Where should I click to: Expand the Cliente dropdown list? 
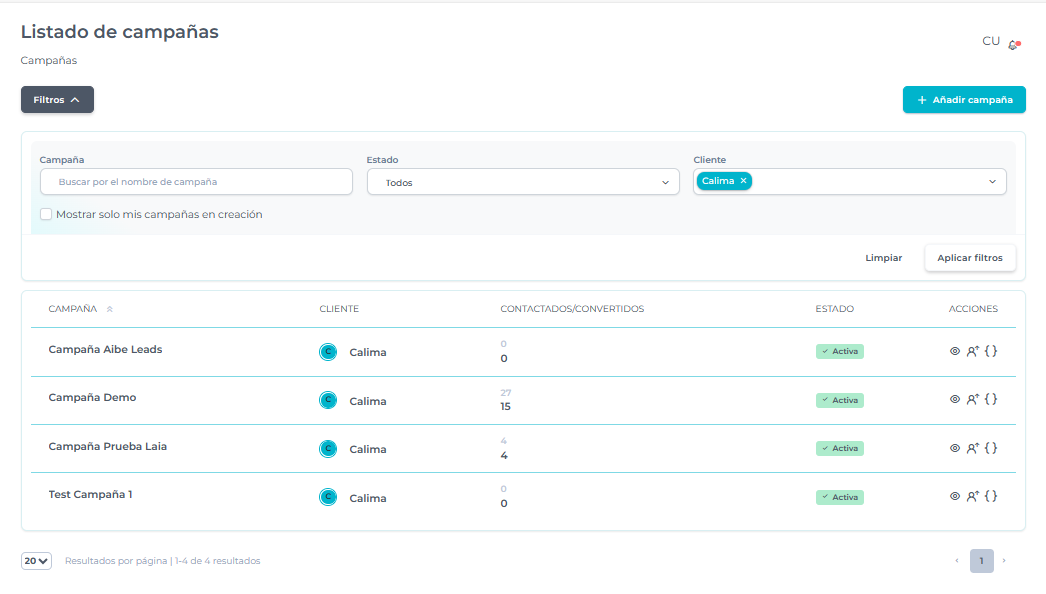(992, 182)
